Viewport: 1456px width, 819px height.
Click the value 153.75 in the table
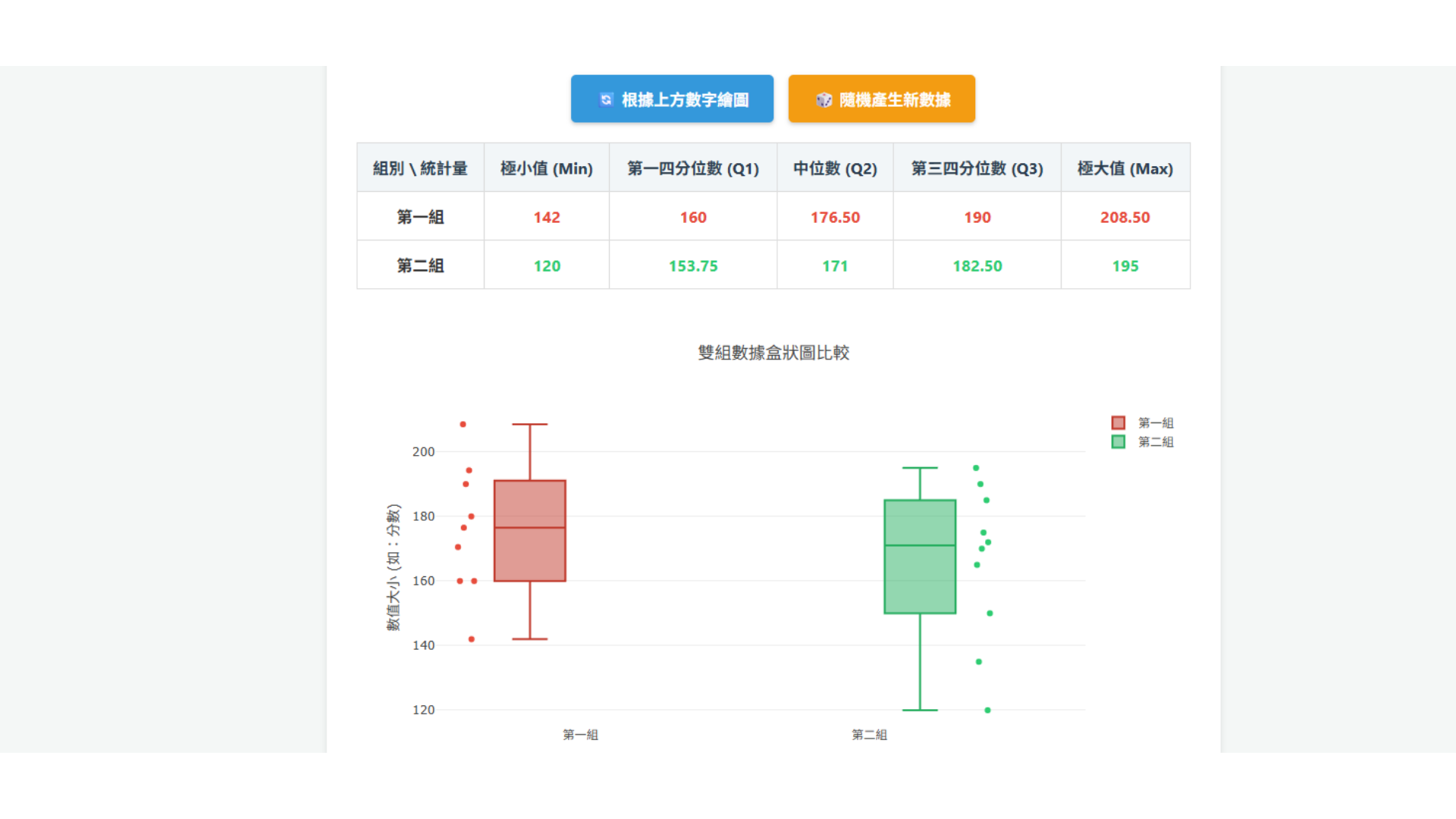click(692, 265)
